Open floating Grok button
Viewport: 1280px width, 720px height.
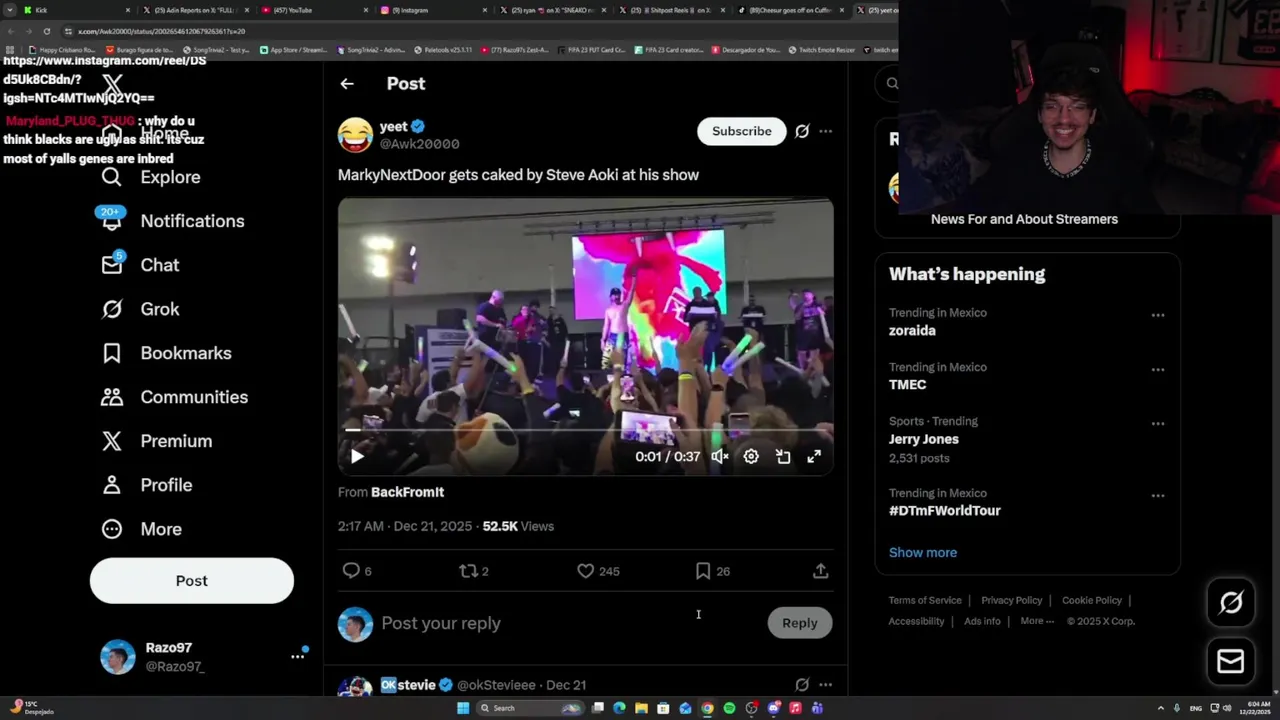(x=1231, y=602)
